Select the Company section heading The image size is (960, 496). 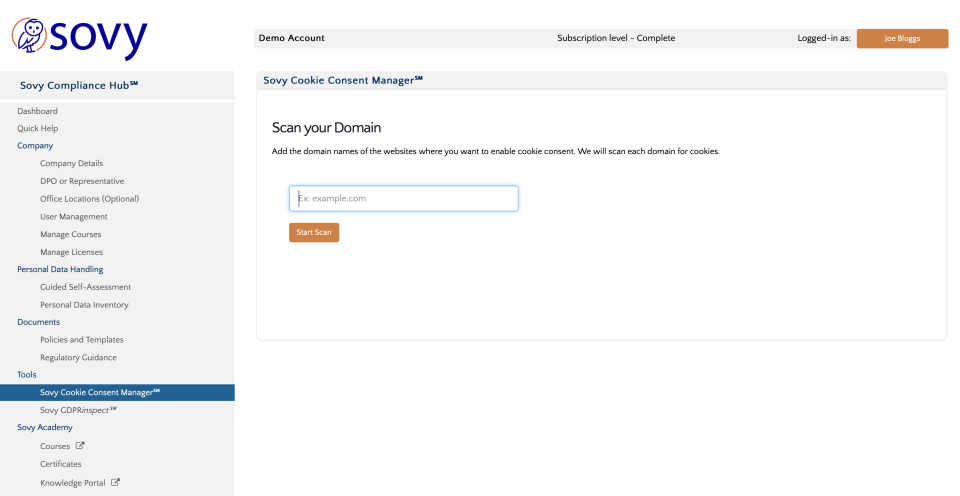[x=35, y=146]
